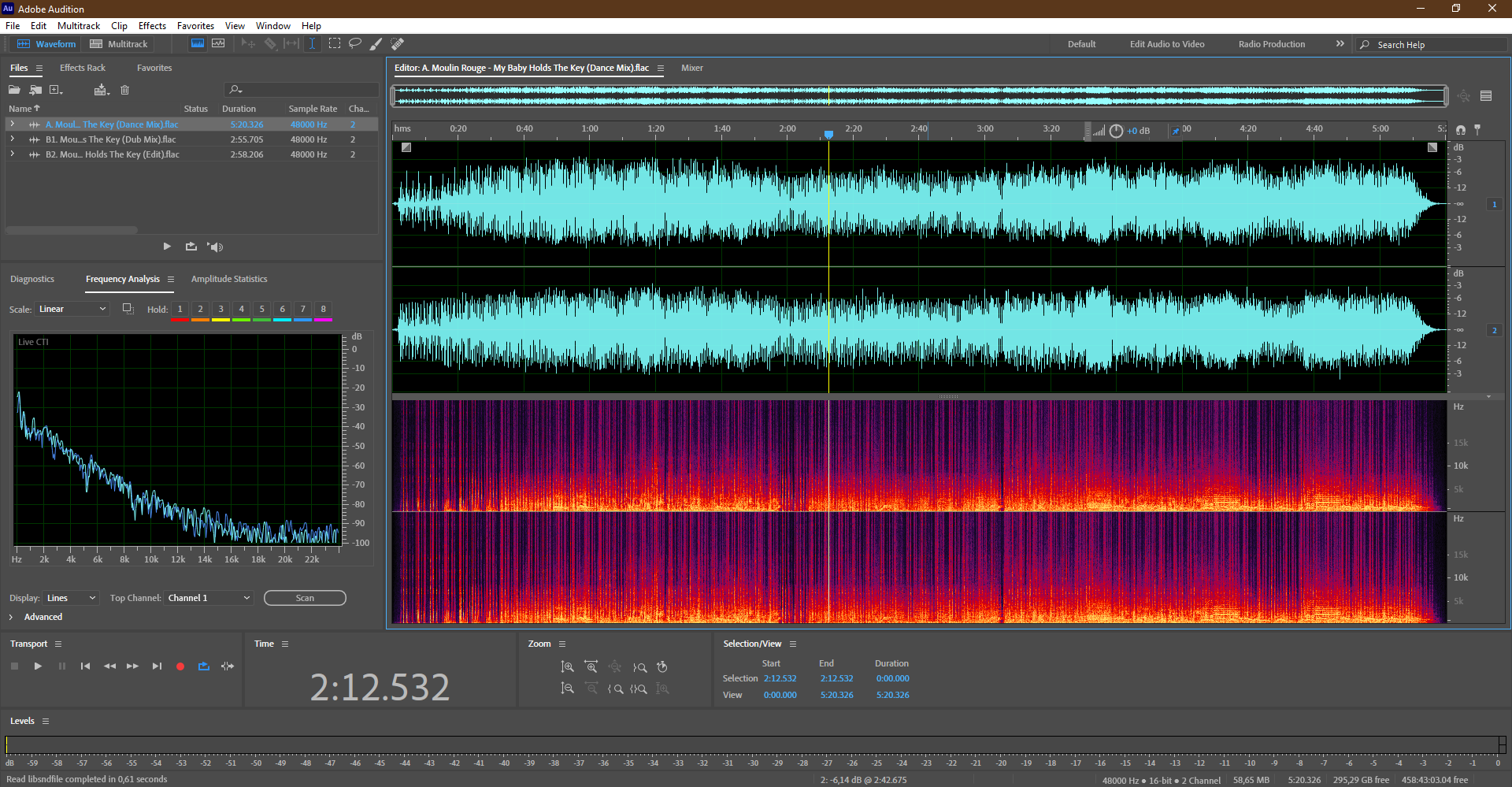The height and width of the screenshot is (787, 1512).
Task: Select the Marquee Selection tool
Action: coord(335,44)
